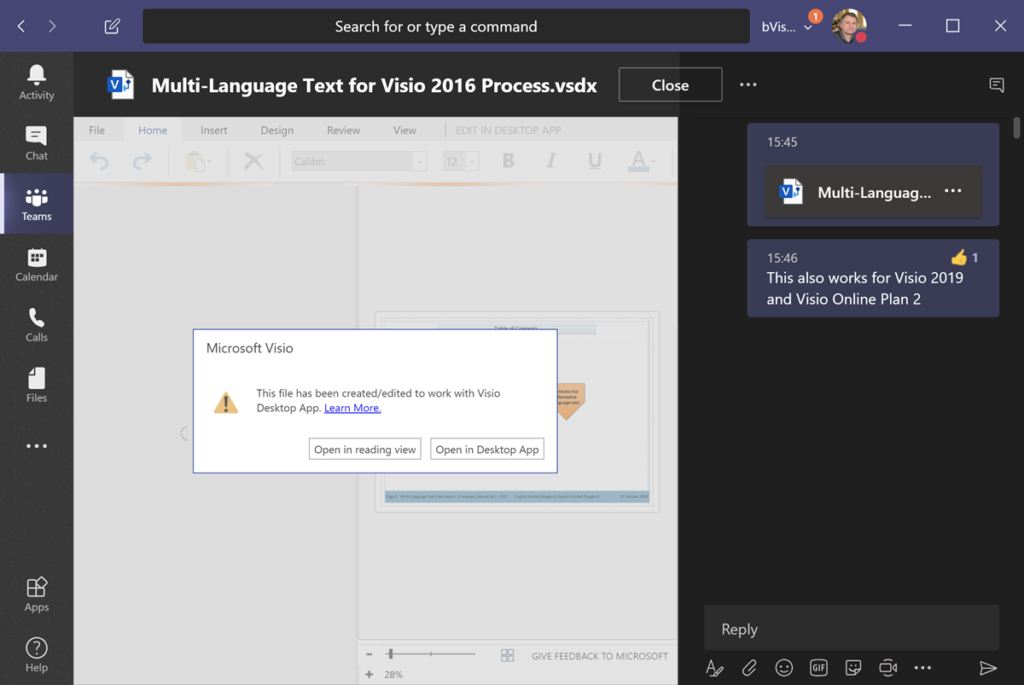This screenshot has height=685, width=1024.
Task: Send the reply with the arrow icon
Action: point(989,668)
